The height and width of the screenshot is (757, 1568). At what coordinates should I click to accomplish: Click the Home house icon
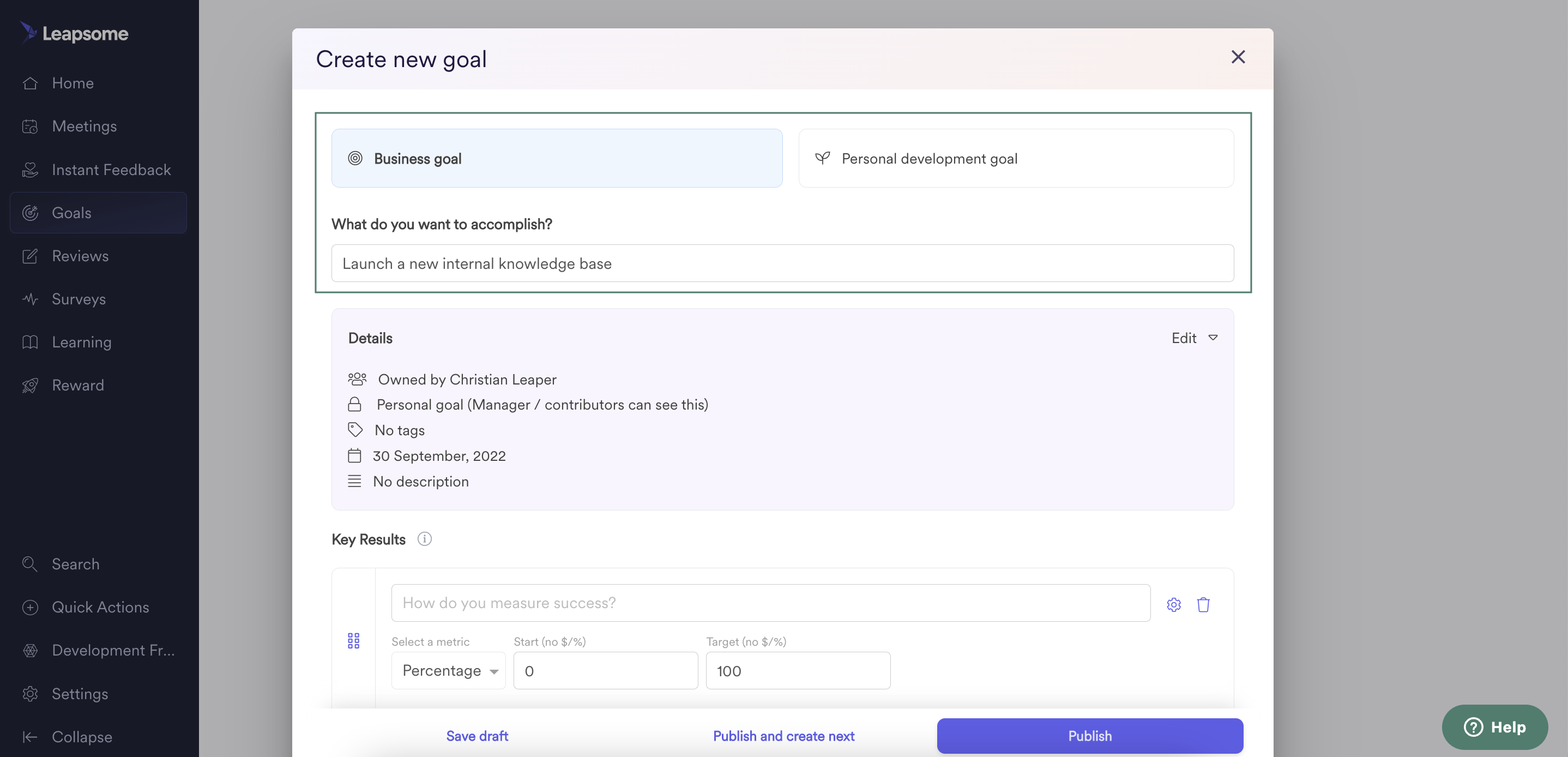tap(30, 83)
